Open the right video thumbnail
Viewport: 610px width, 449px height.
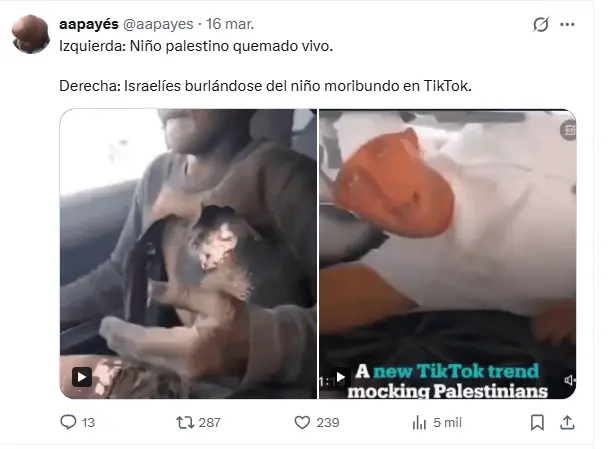pyautogui.click(x=447, y=254)
